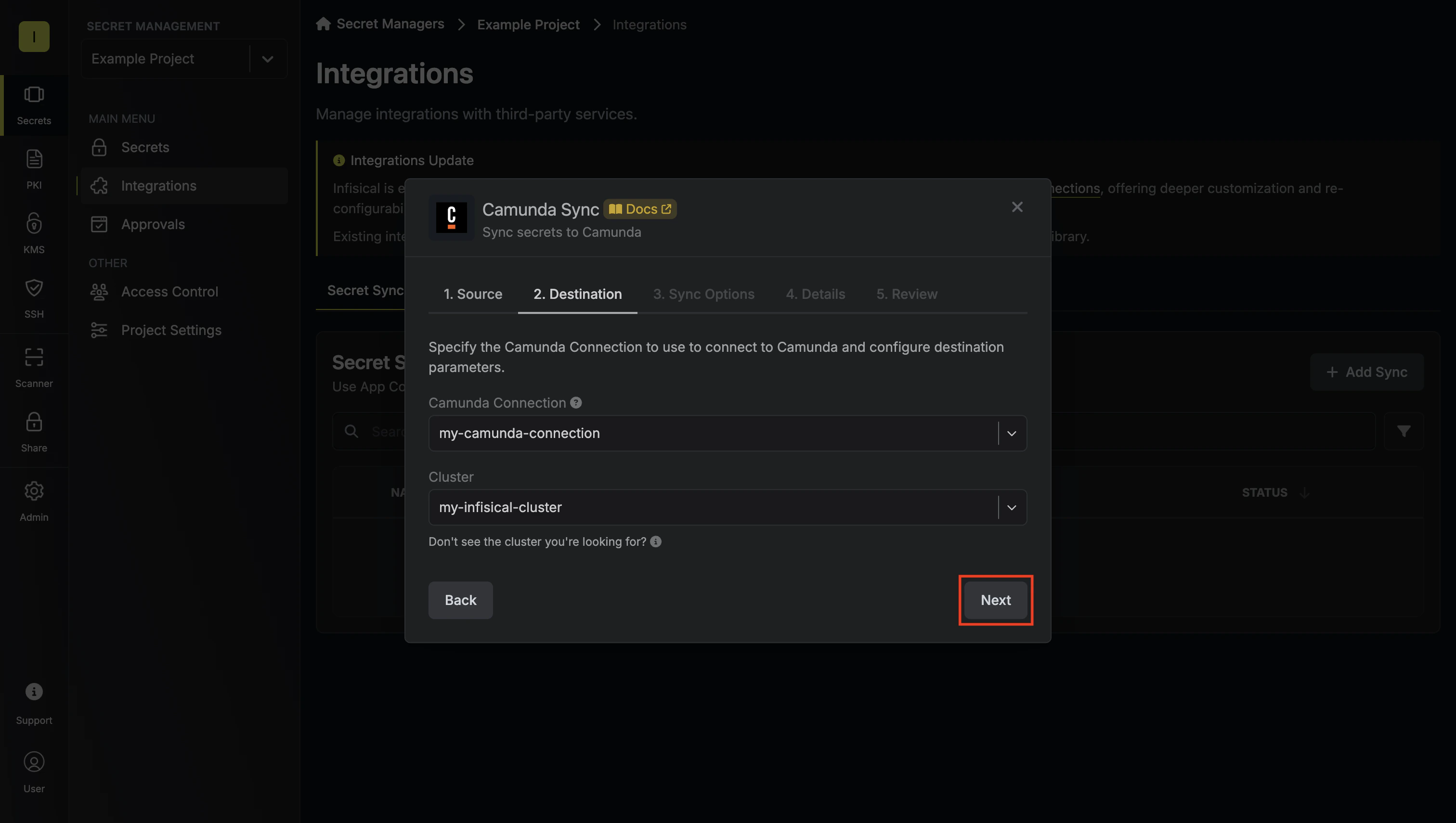Select the 2. Destination step tab
Viewport: 1456px width, 823px height.
pyautogui.click(x=577, y=294)
